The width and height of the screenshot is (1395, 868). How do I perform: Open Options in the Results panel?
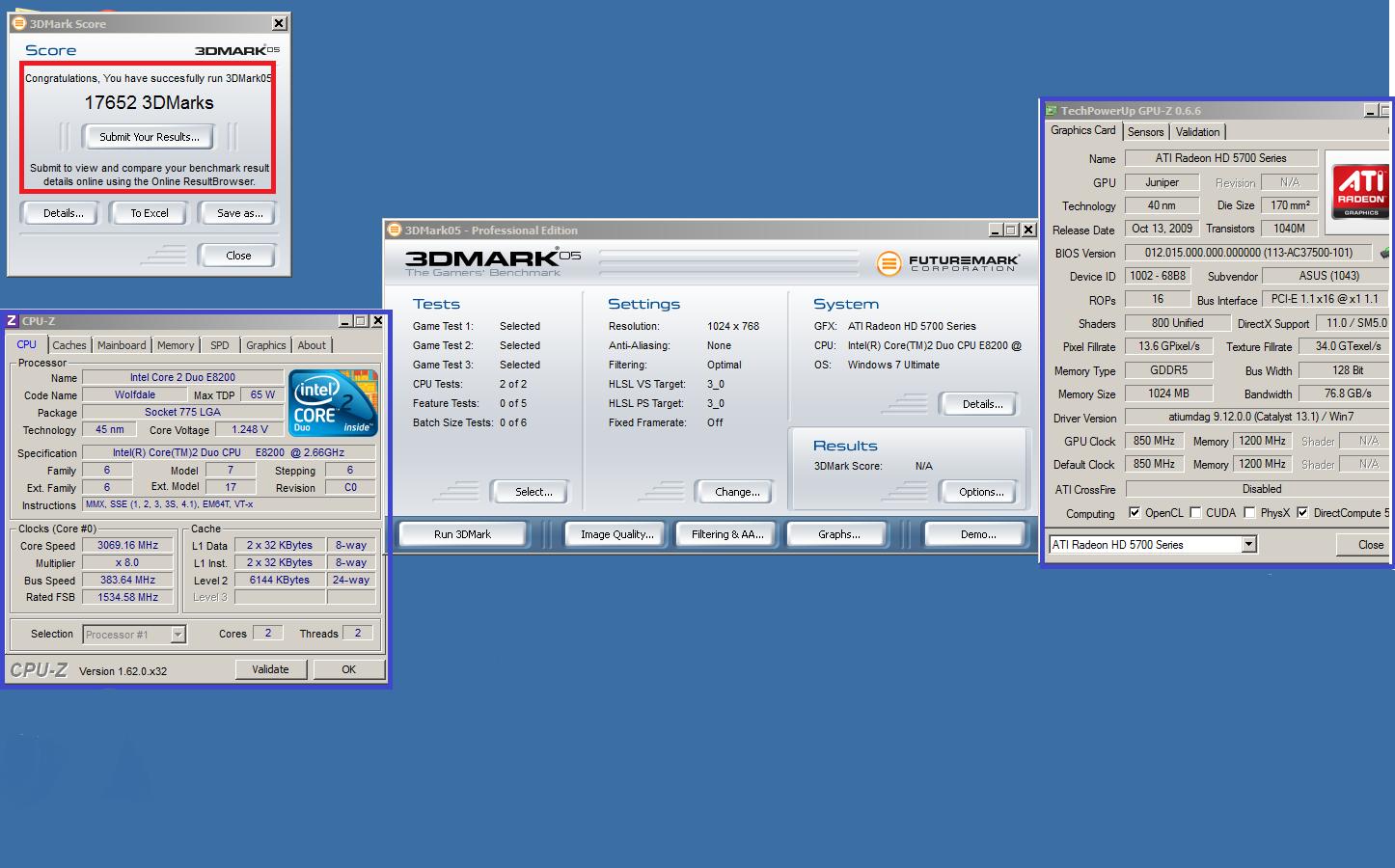(981, 492)
